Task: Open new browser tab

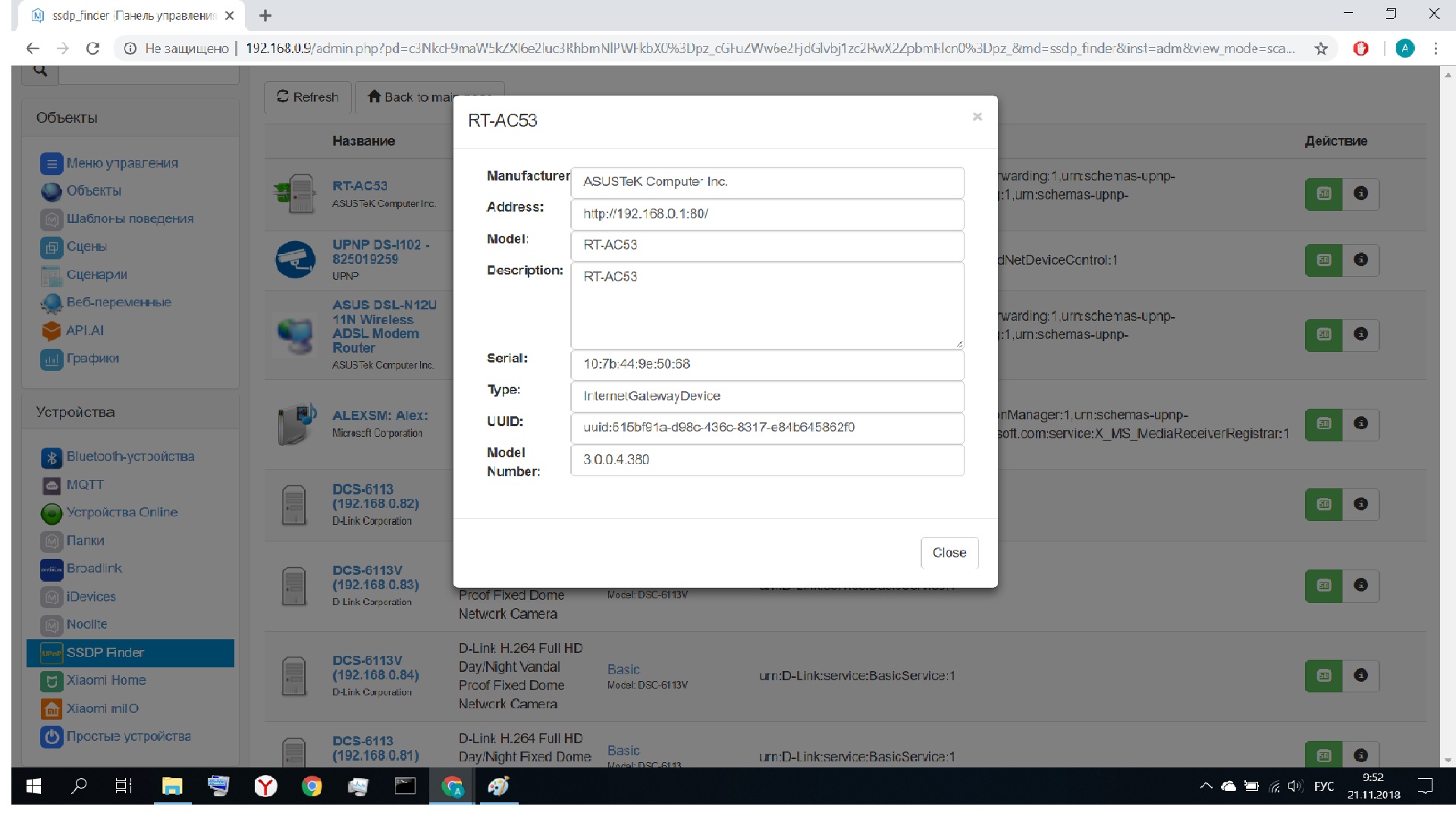Action: pyautogui.click(x=265, y=15)
